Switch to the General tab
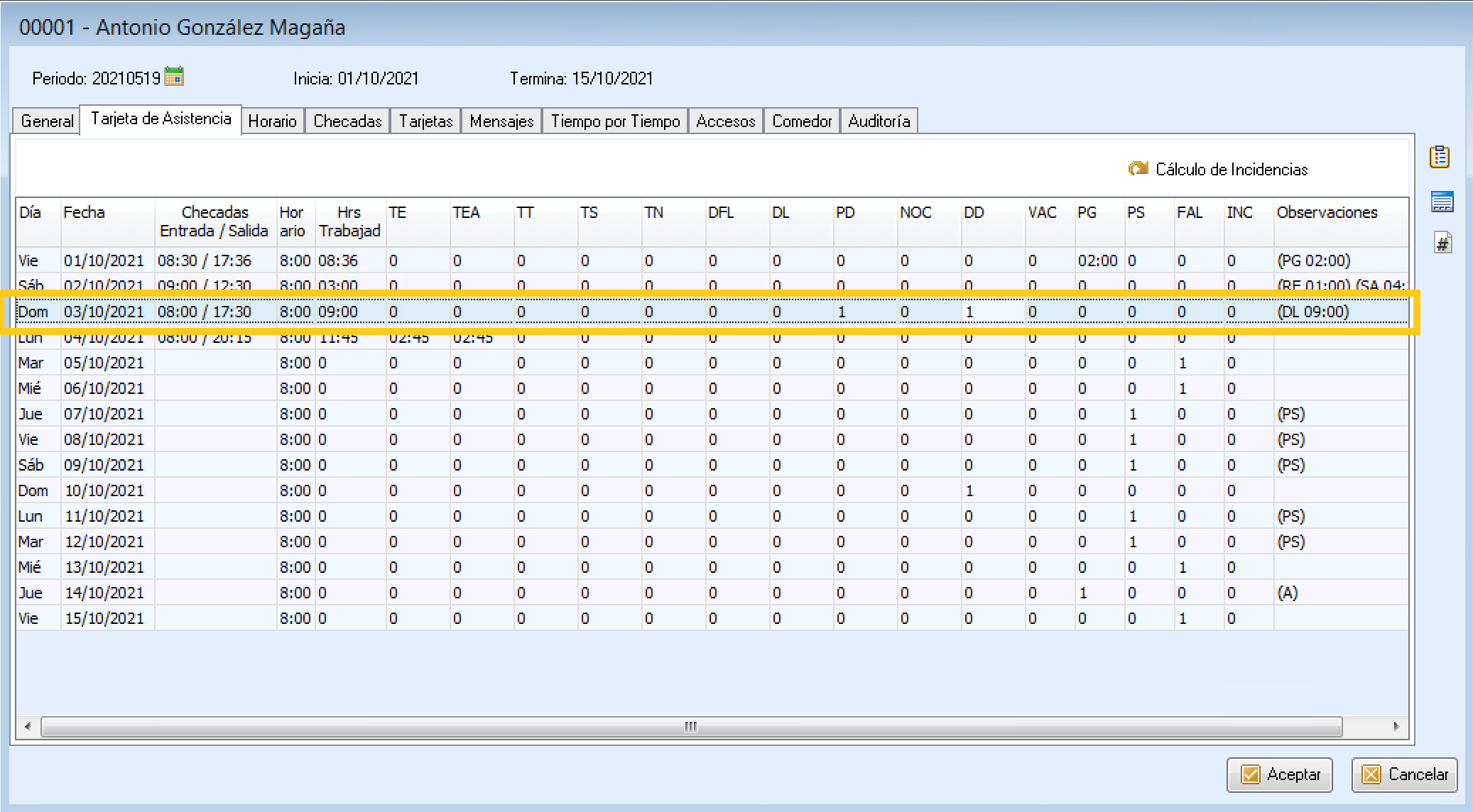 point(47,121)
